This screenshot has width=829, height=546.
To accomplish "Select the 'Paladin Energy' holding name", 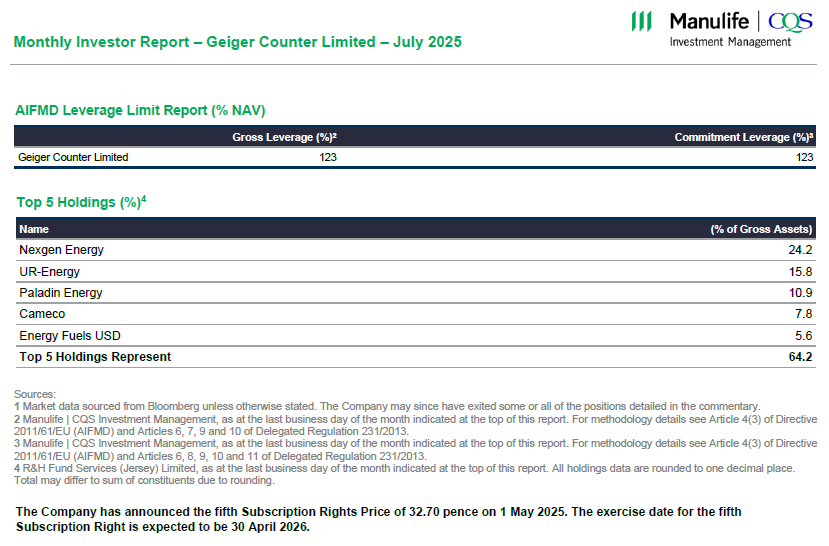I will [x=61, y=292].
